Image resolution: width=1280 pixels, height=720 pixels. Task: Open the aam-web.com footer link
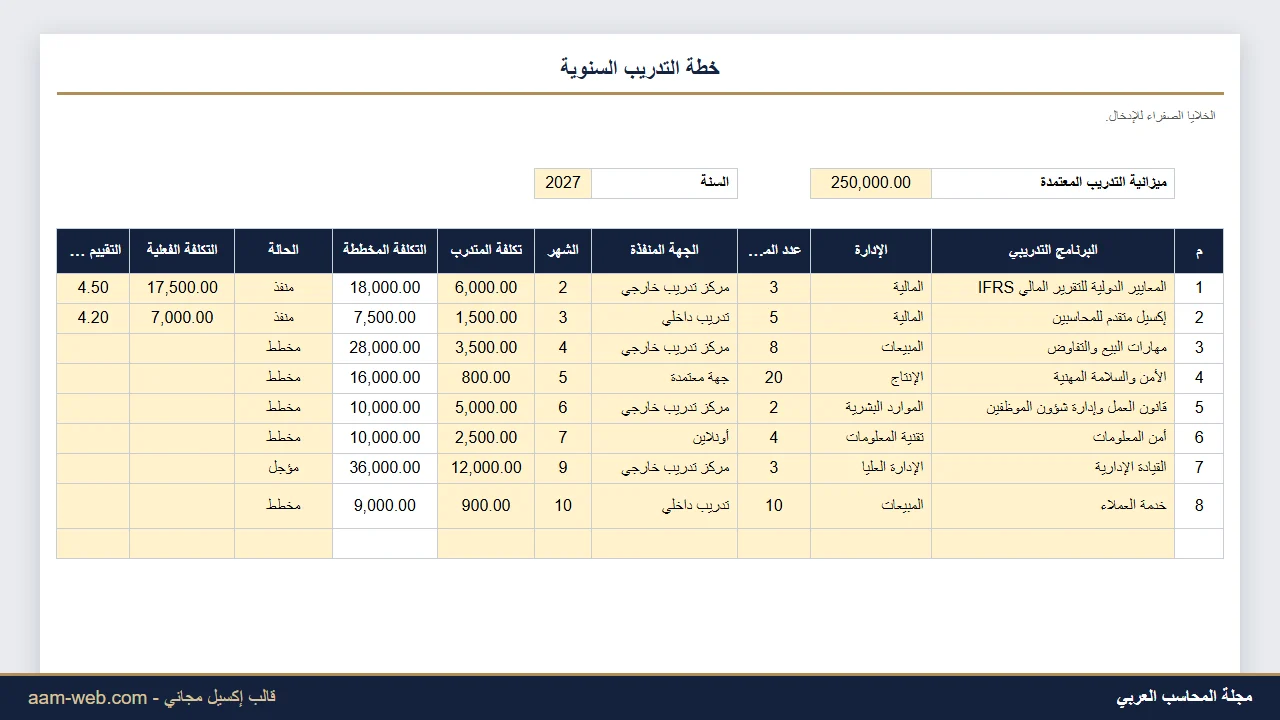coord(87,698)
